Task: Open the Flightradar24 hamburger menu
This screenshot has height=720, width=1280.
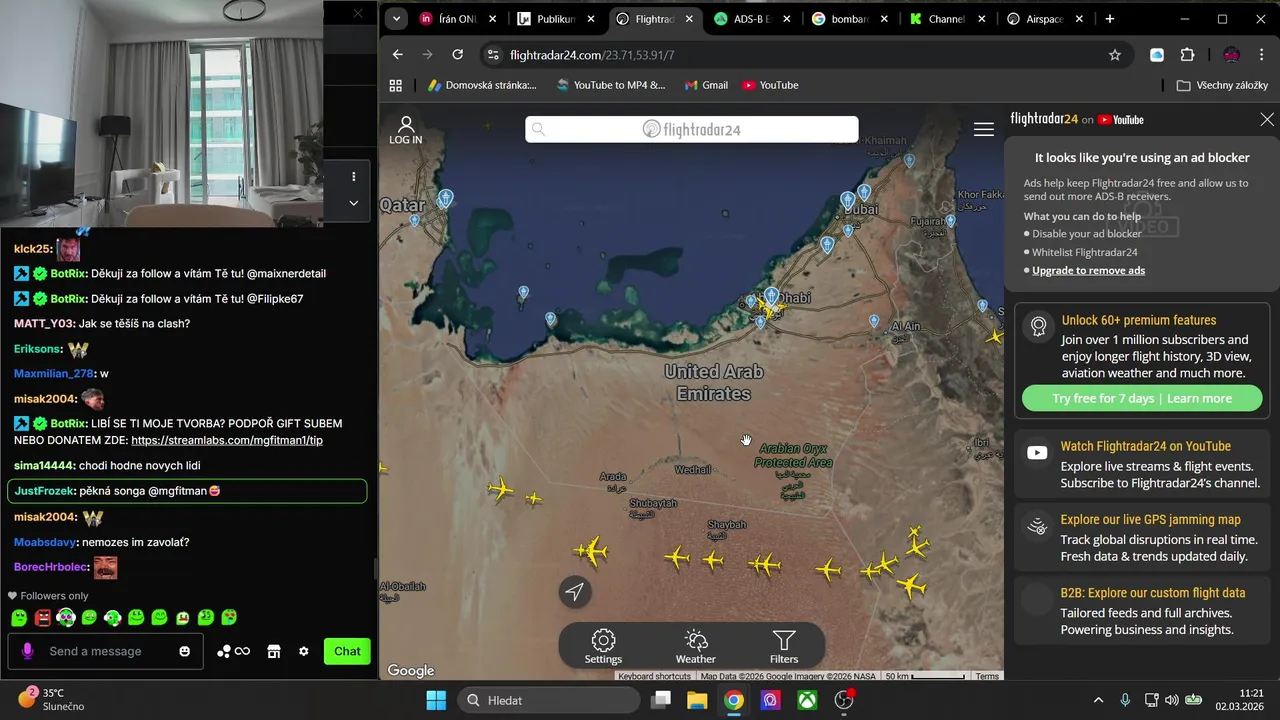Action: 984,129
